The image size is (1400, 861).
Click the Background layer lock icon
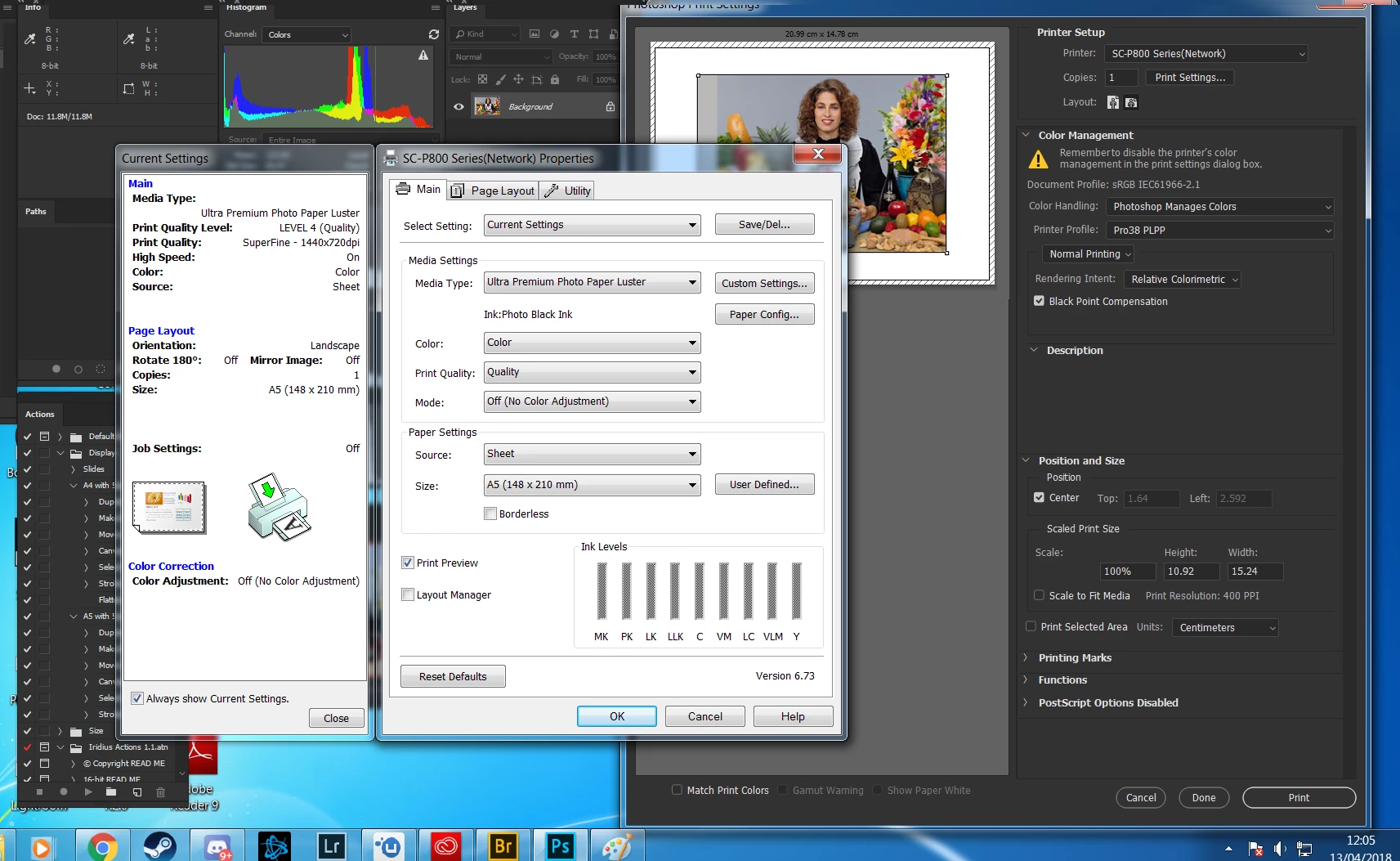point(610,106)
